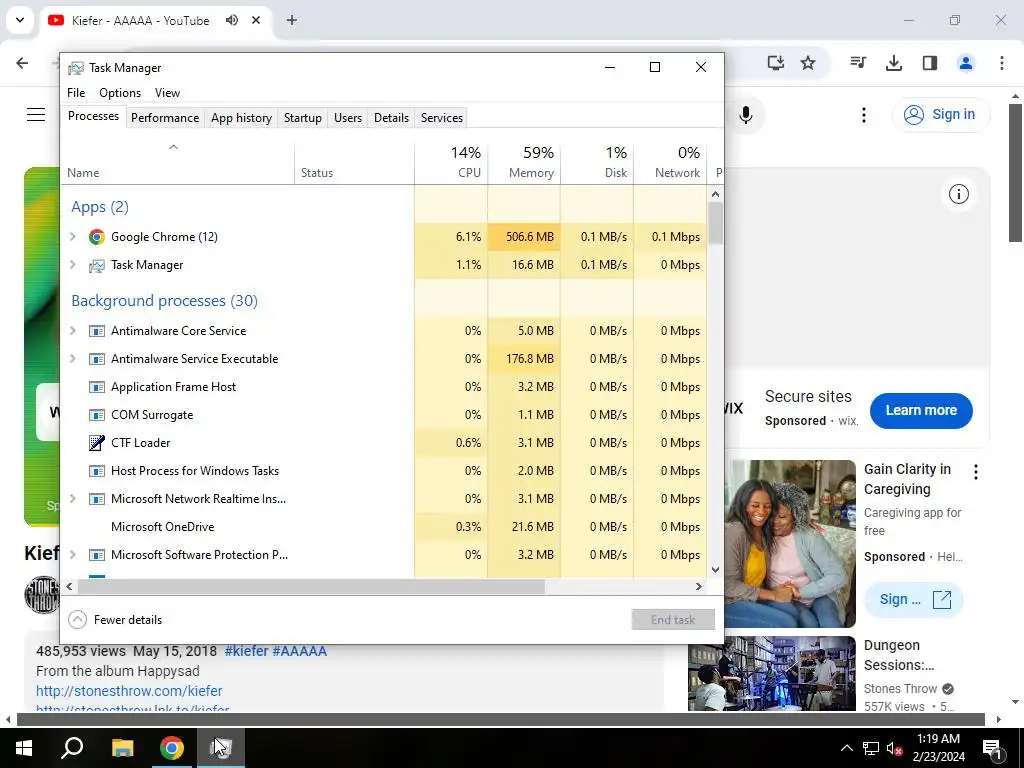Expand Microsoft Network Realtime Inspection row
The width and height of the screenshot is (1024, 768).
[72, 499]
